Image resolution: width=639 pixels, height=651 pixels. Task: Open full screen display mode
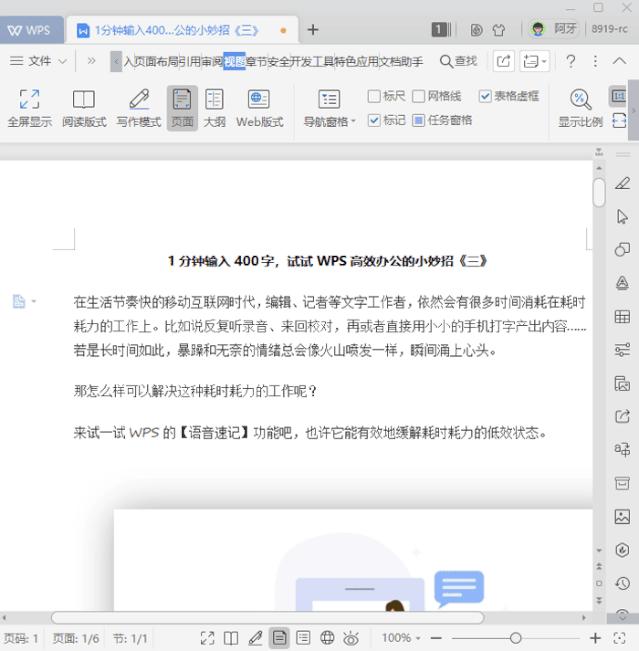click(x=29, y=108)
